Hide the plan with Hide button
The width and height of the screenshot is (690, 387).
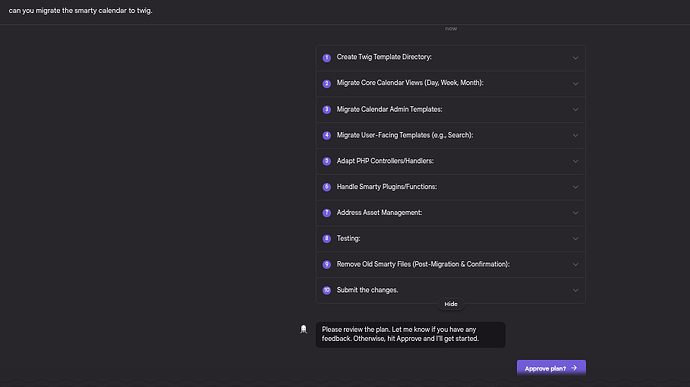tap(451, 304)
